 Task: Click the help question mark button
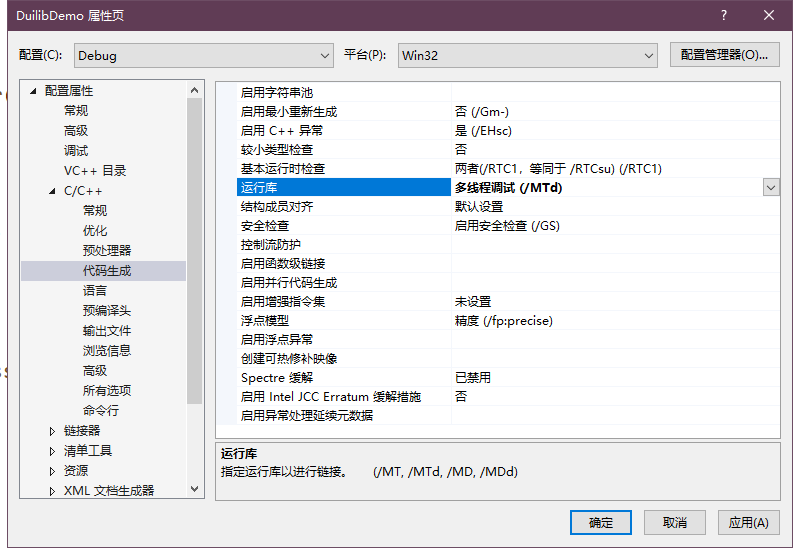click(x=723, y=15)
